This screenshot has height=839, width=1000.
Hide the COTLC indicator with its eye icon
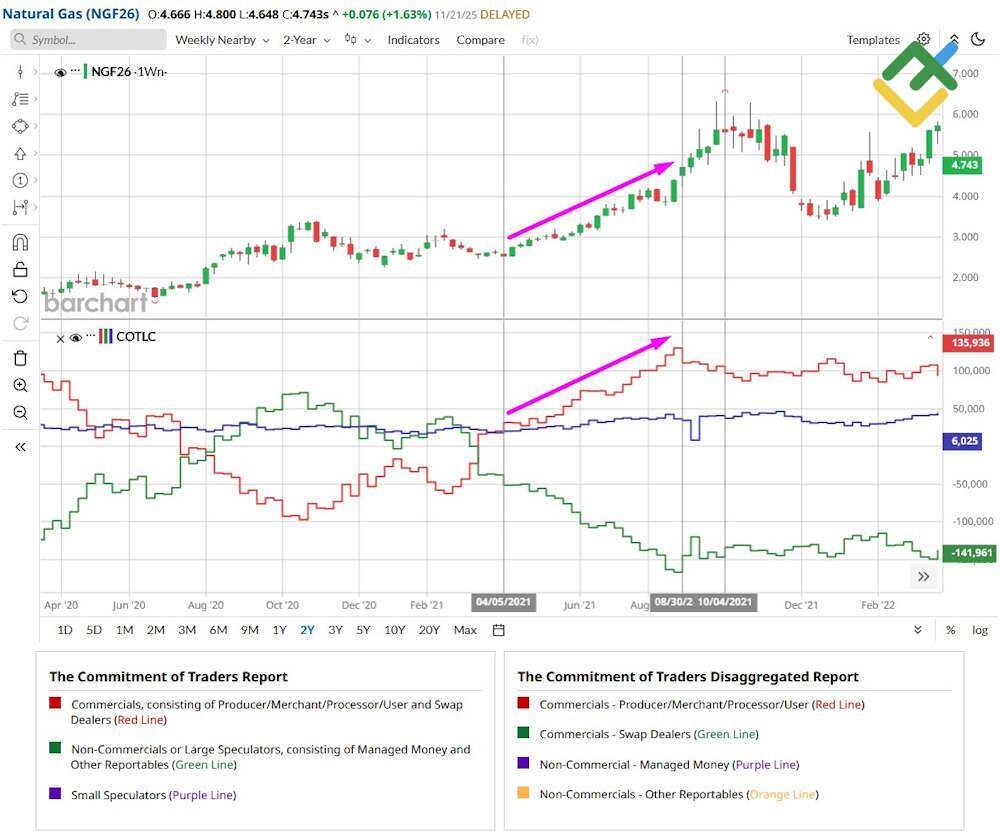click(76, 337)
